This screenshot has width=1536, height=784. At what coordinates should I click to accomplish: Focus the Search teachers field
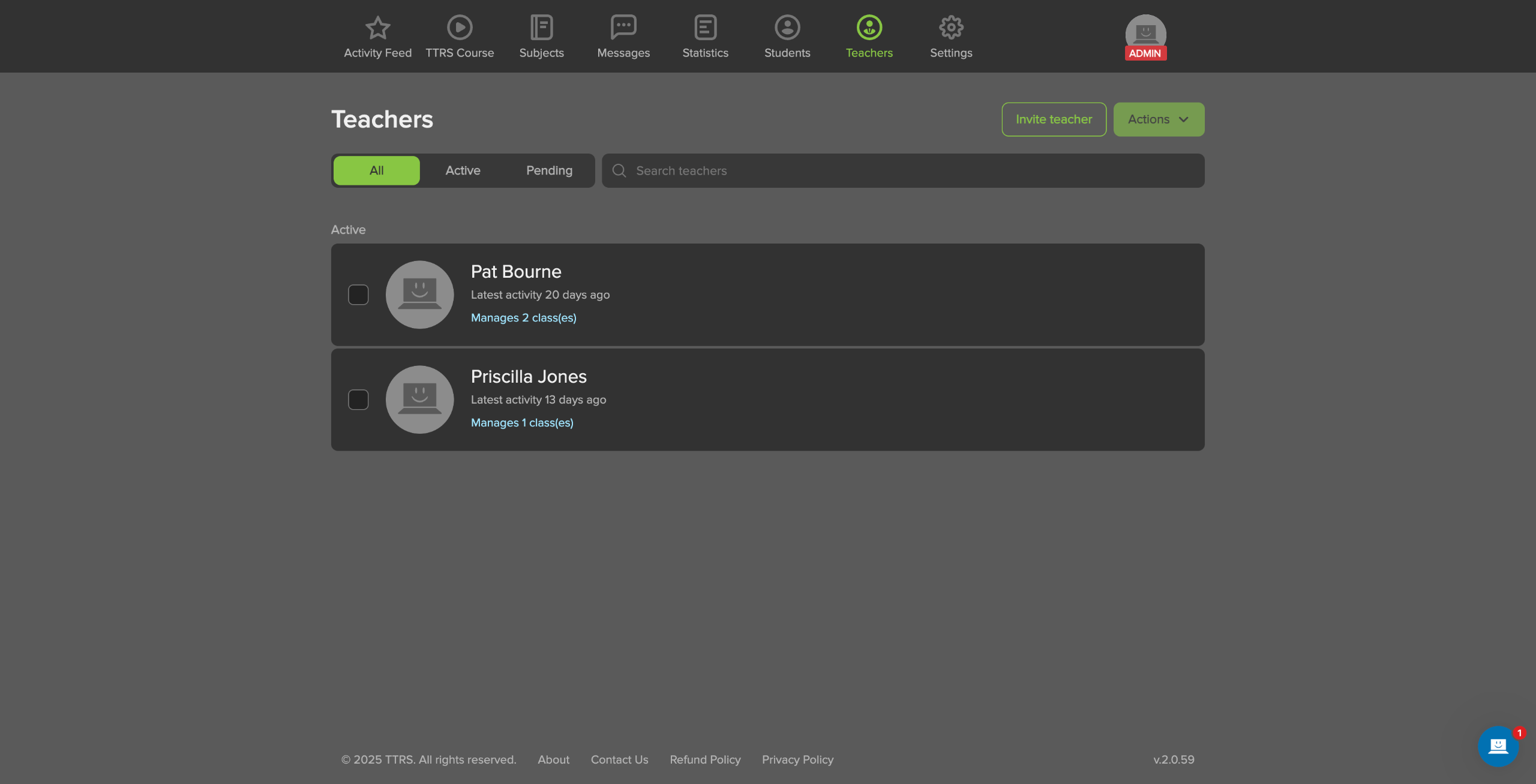(912, 171)
